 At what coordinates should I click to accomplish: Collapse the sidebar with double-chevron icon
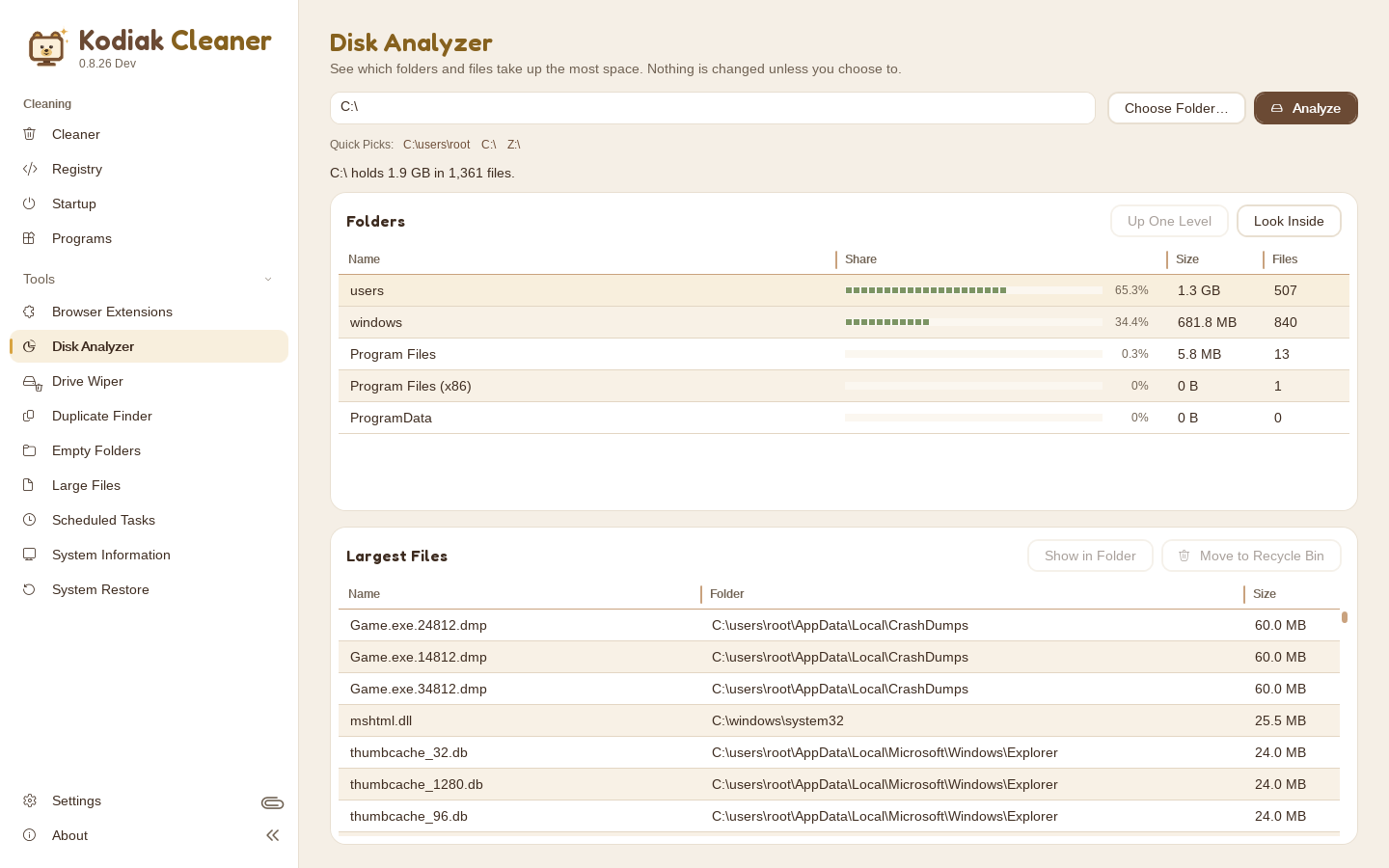tap(273, 835)
